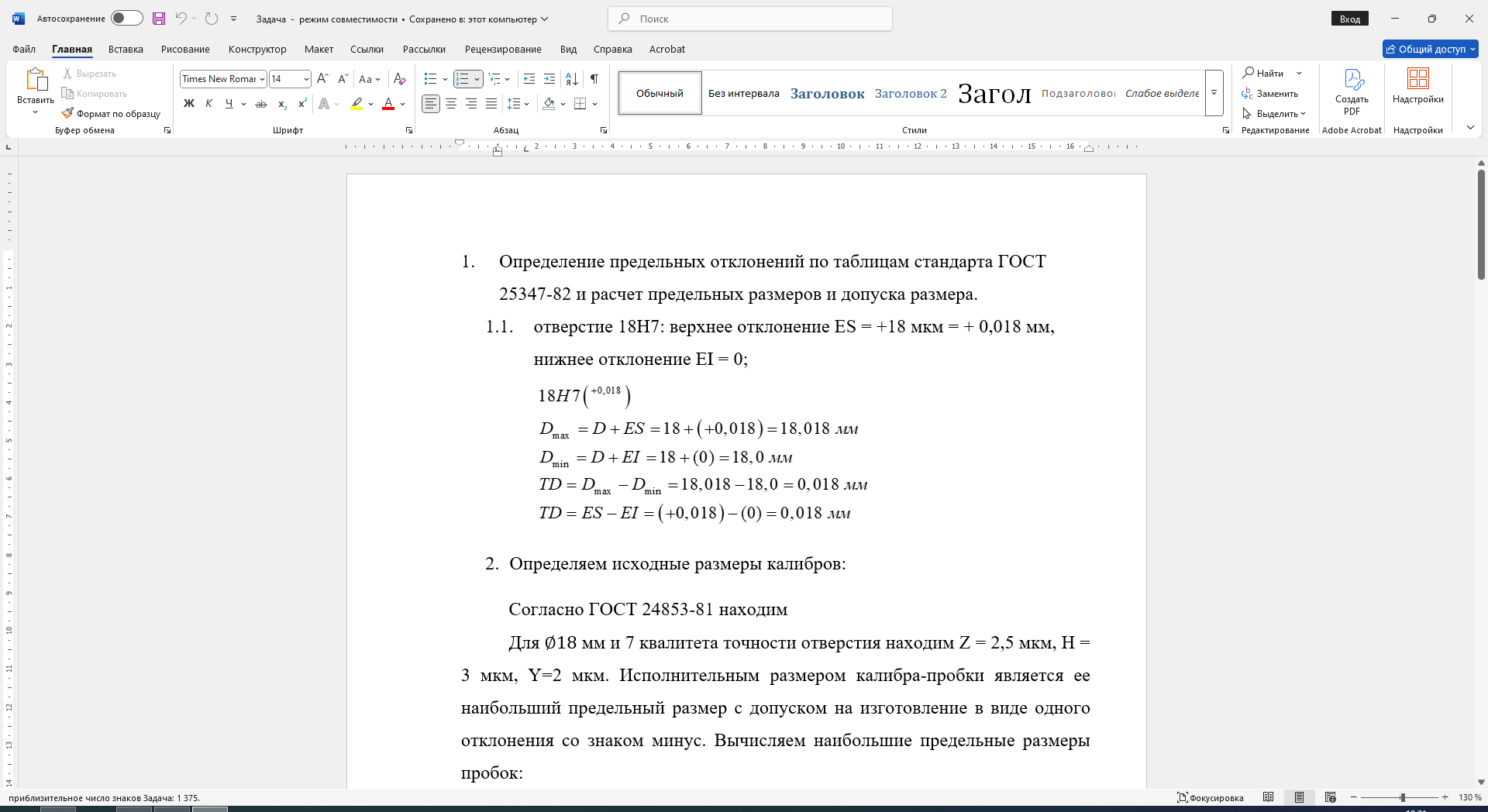Click Format Painter (Формат по образцу)
This screenshot has height=812, width=1488.
coord(111,113)
